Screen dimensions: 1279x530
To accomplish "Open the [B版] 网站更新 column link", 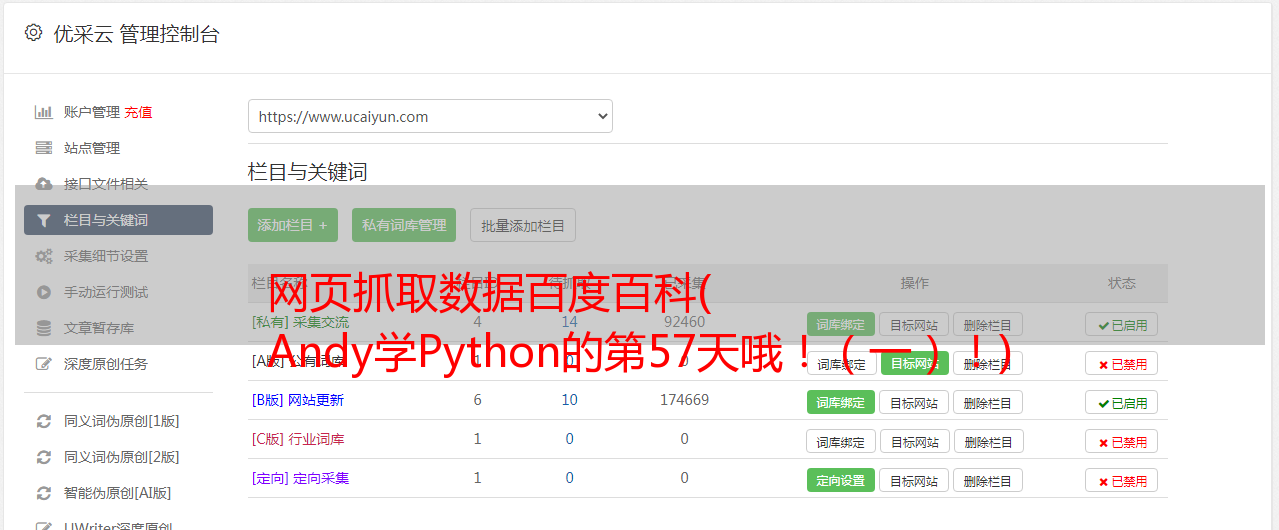I will pyautogui.click(x=298, y=400).
